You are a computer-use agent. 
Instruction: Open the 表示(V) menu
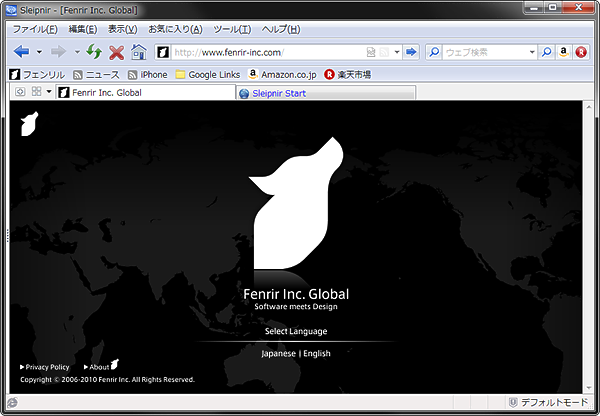(x=122, y=29)
